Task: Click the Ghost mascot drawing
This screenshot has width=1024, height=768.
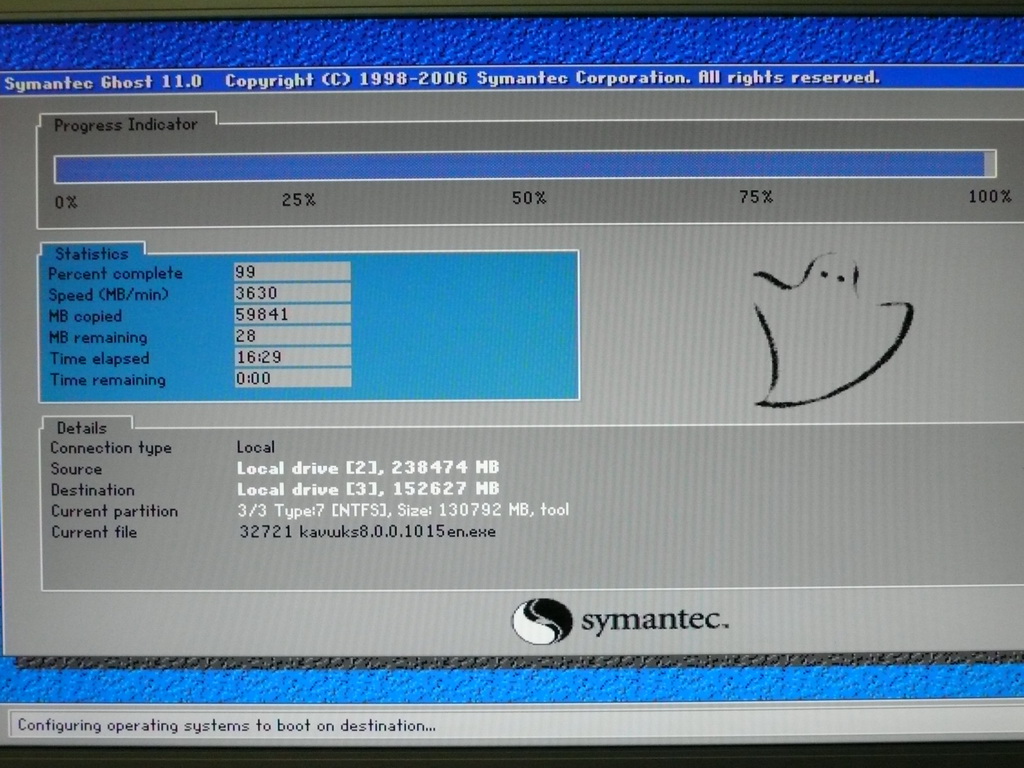Action: pyautogui.click(x=833, y=330)
